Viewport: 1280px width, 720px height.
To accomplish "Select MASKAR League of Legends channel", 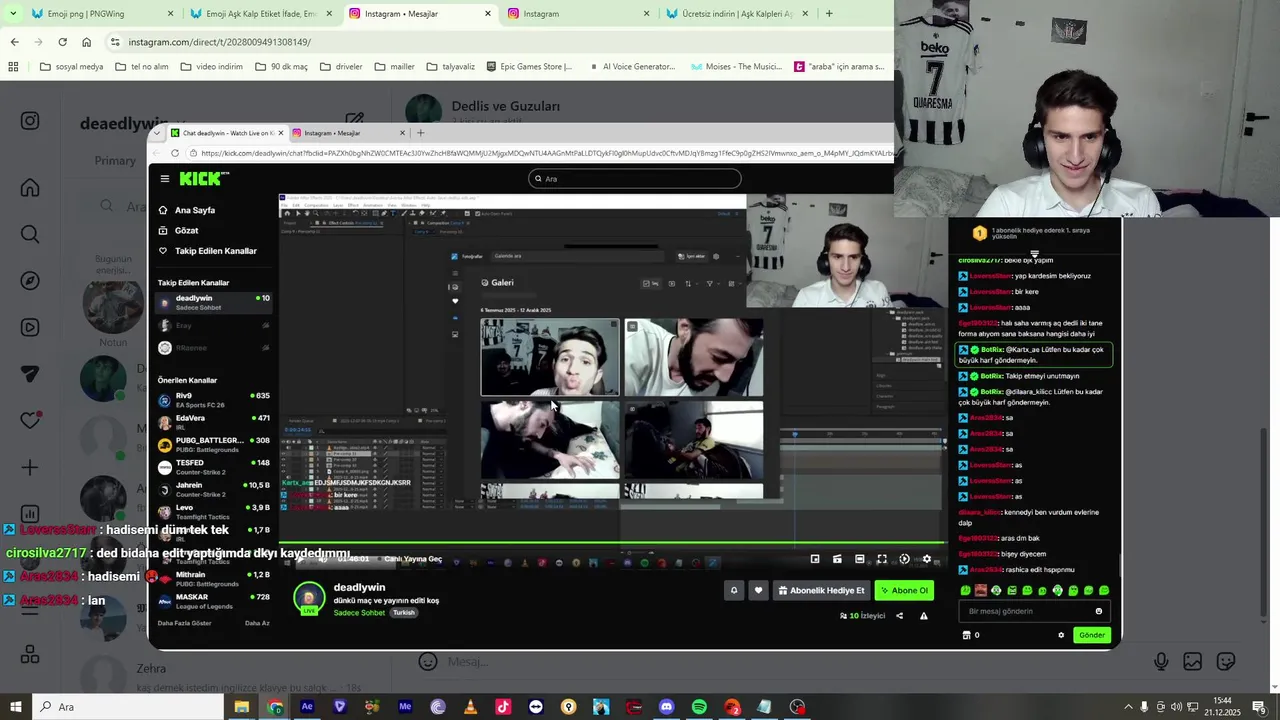I will (x=214, y=601).
